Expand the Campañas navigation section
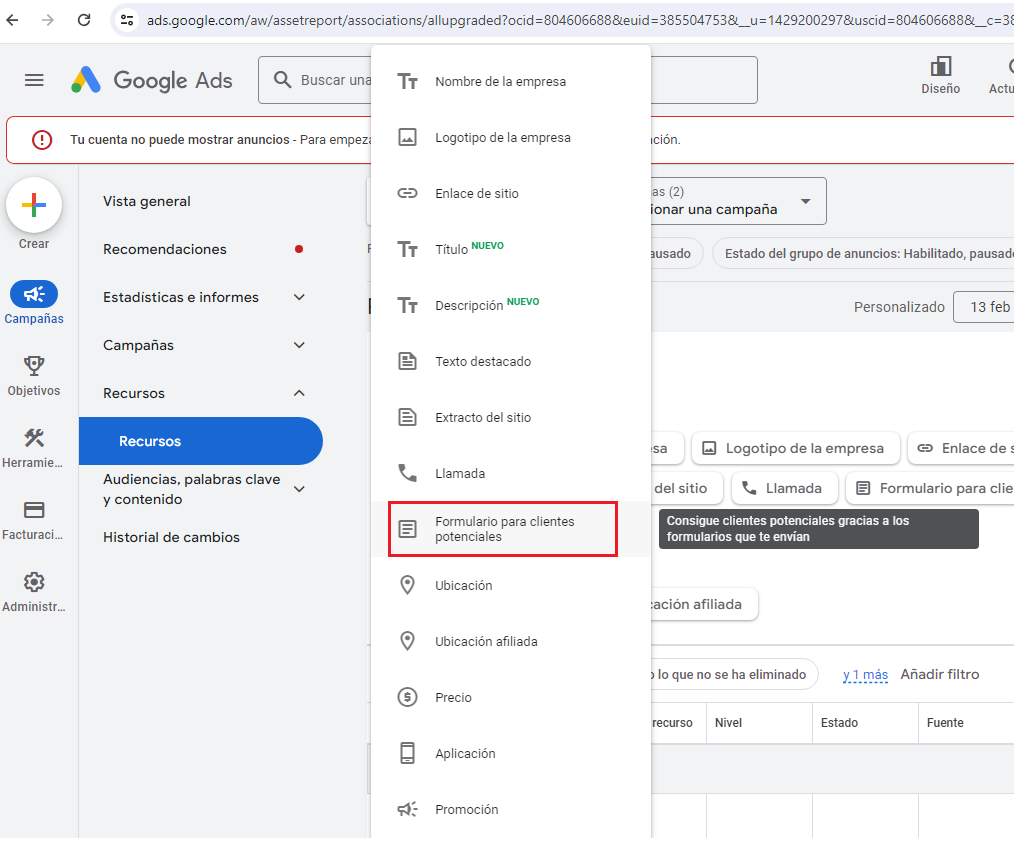Screen dimensions: 1024x851 pyautogui.click(x=299, y=345)
